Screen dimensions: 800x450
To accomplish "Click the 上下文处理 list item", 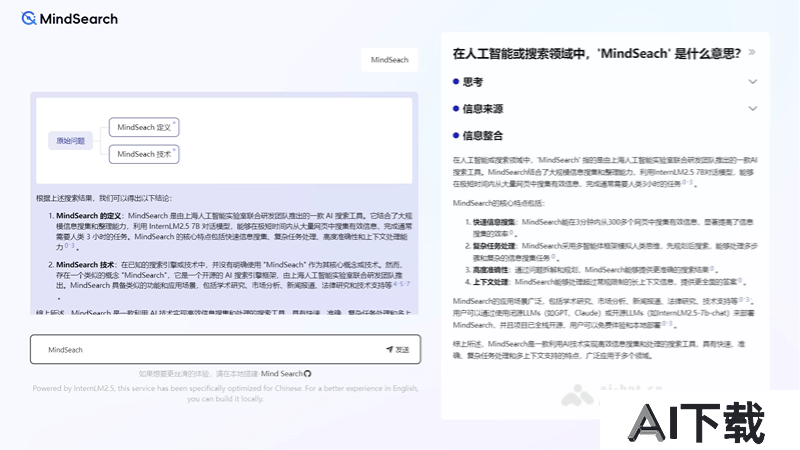I will pyautogui.click(x=606, y=282).
